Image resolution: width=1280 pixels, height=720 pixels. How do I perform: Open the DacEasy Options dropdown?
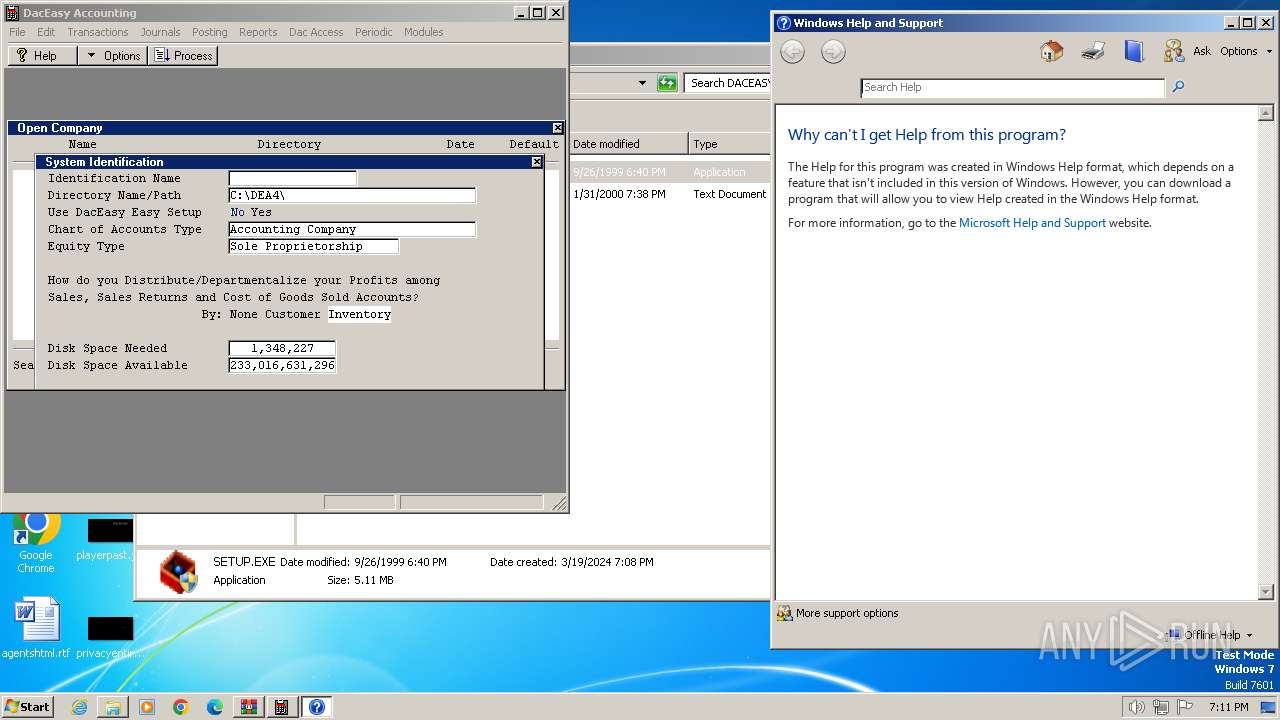[x=113, y=56]
